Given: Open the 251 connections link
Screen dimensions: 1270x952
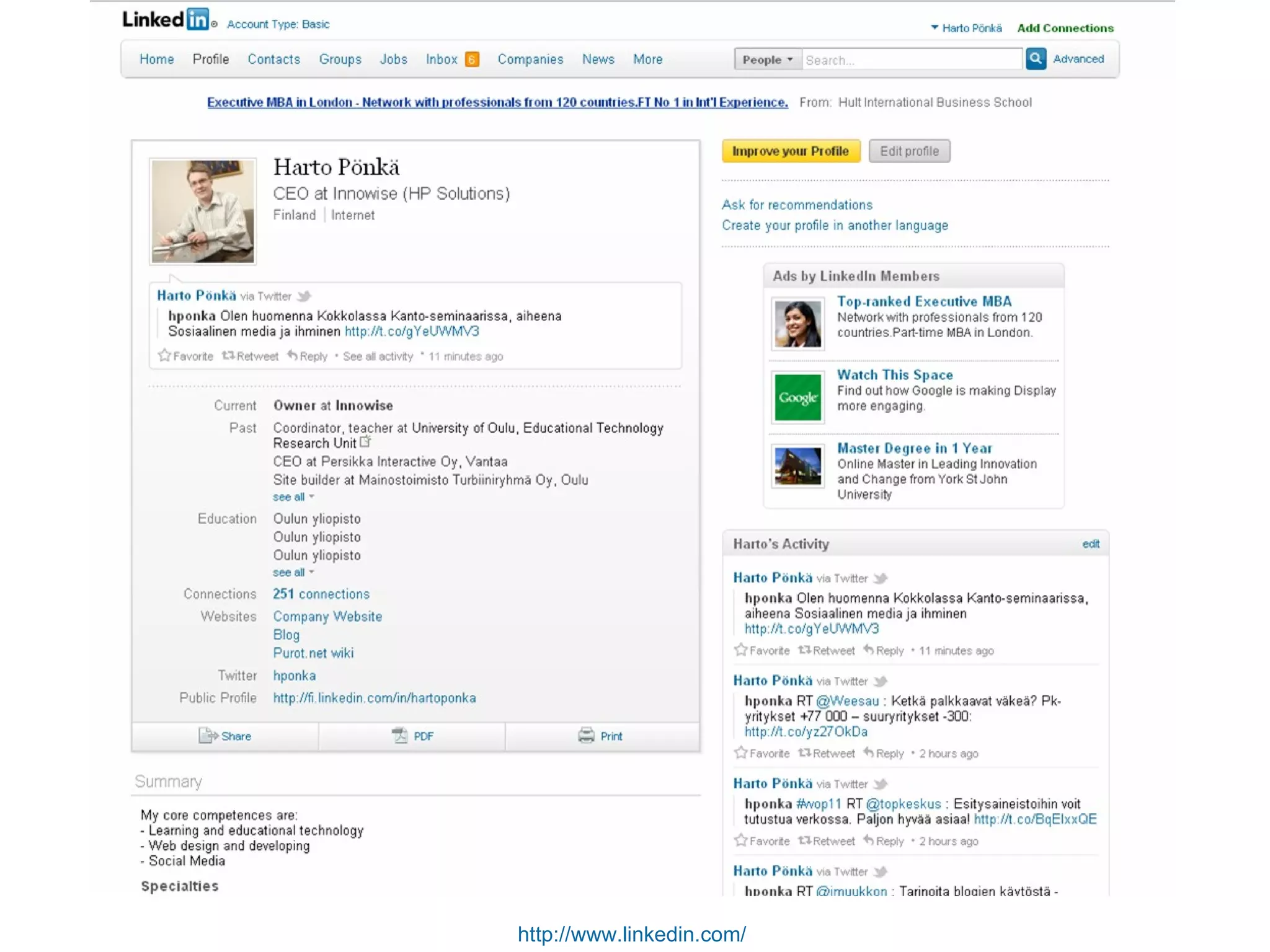Looking at the screenshot, I should click(321, 594).
